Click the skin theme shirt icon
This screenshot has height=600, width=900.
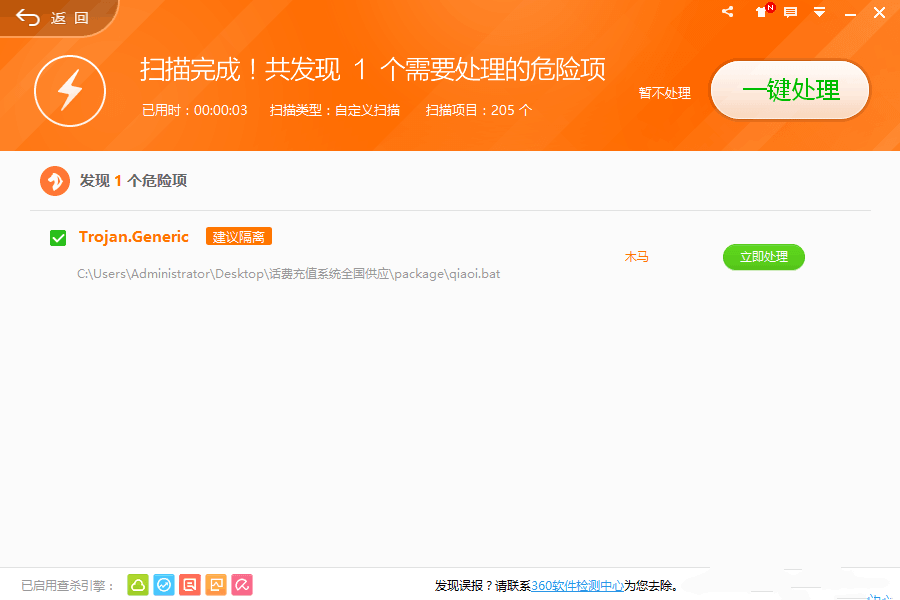[758, 14]
